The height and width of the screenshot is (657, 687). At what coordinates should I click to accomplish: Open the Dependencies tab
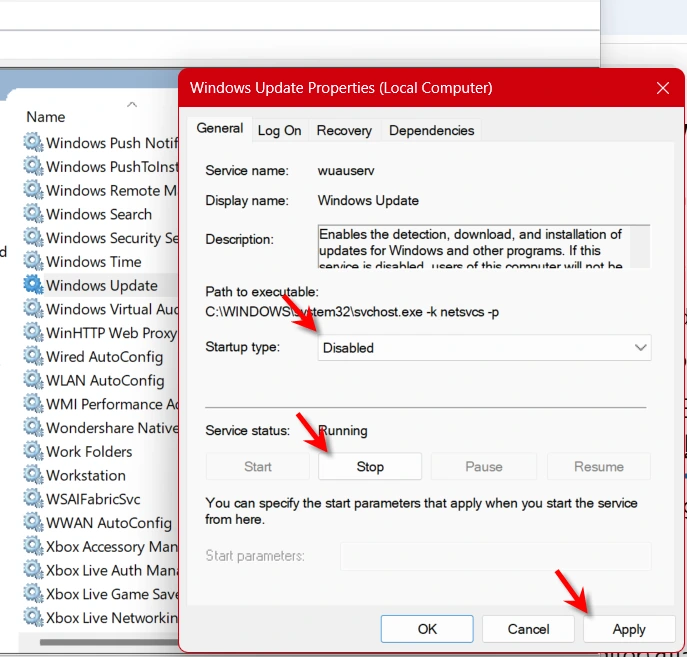[x=432, y=131]
